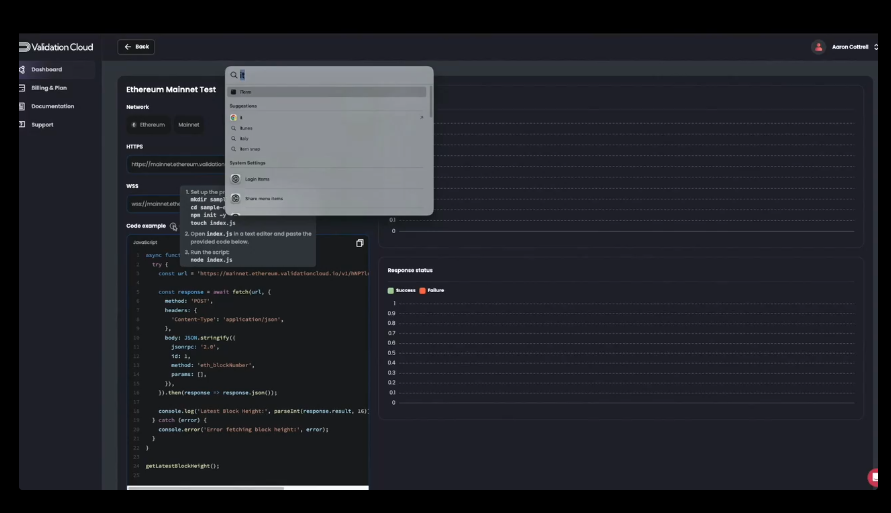Click the Mainnet network chip
The width and height of the screenshot is (891, 513).
(189, 125)
